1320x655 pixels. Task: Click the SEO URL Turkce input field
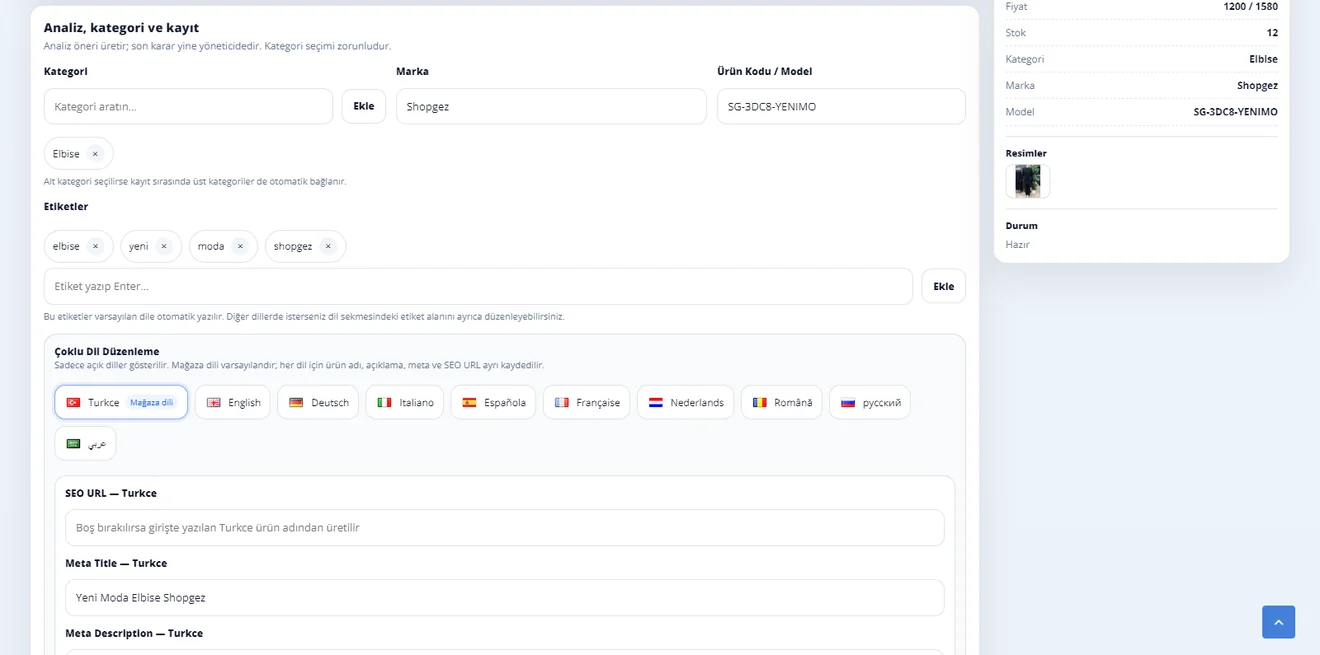[505, 528]
